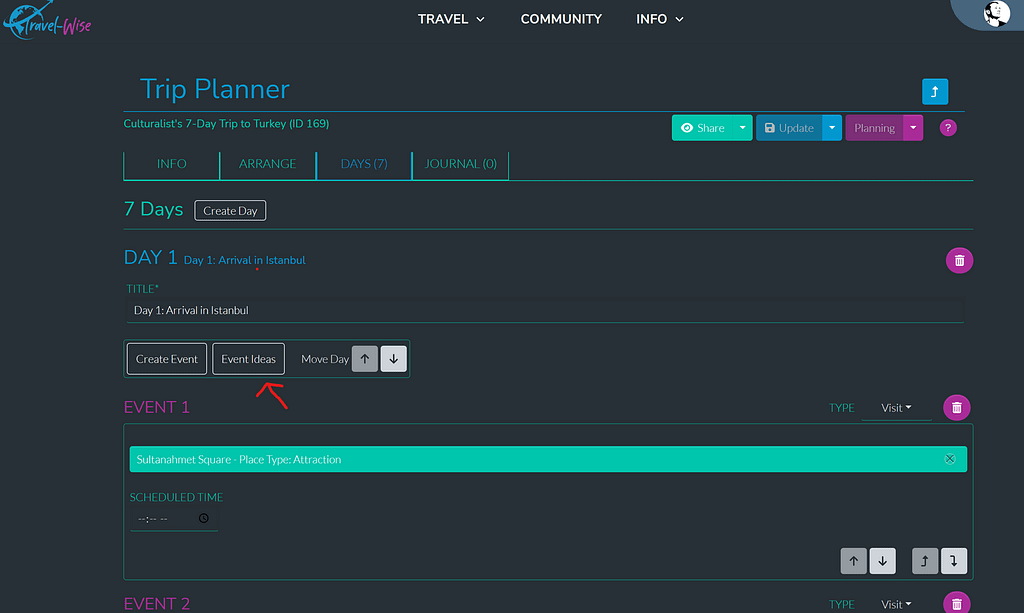
Task: Click the blue jump-to-top arrow icon
Action: pos(934,92)
